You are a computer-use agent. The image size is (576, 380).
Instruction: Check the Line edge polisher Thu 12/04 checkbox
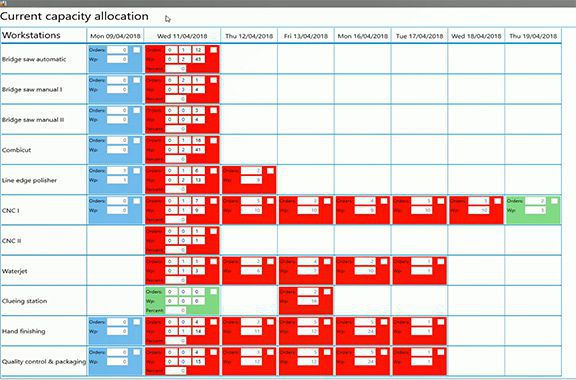point(270,171)
